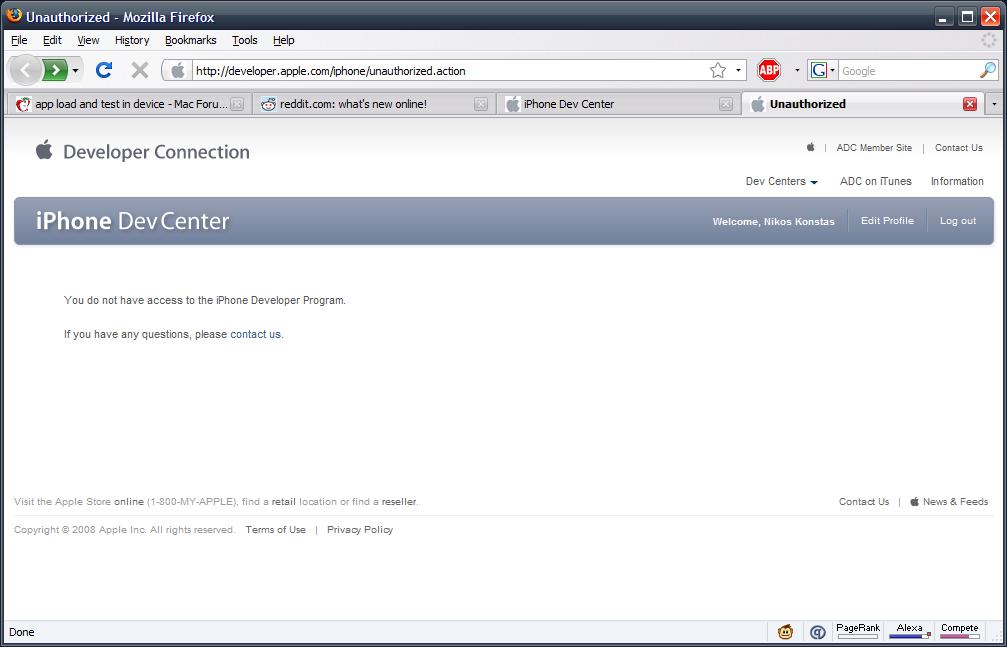Click the Edit Profile link
The image size is (1007, 647).
pyautogui.click(x=887, y=220)
